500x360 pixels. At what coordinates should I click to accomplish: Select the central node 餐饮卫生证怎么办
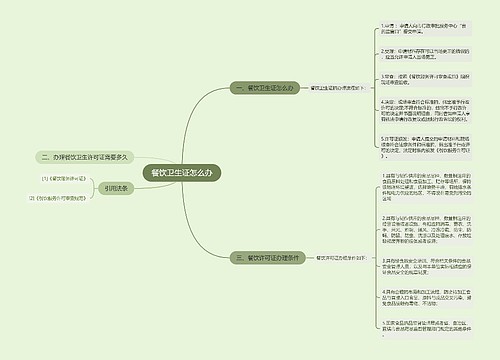pyautogui.click(x=182, y=173)
